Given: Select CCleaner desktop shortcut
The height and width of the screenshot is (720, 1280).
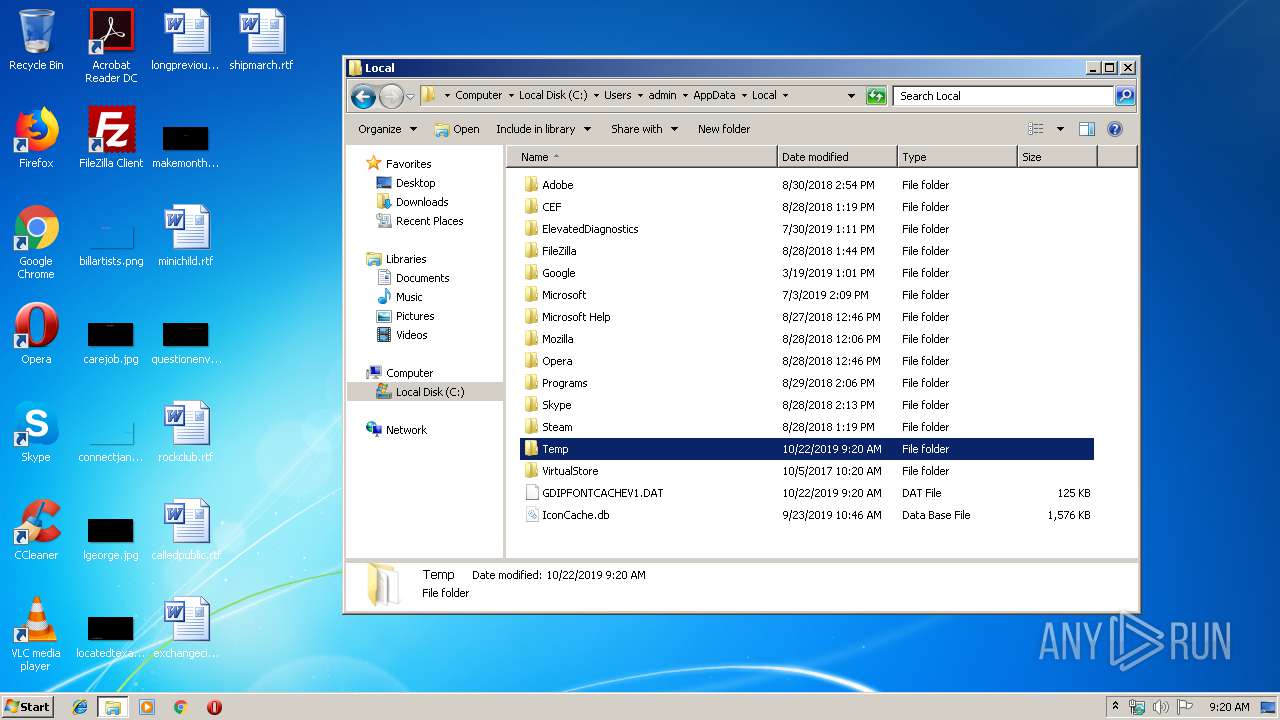Looking at the screenshot, I should (36, 530).
